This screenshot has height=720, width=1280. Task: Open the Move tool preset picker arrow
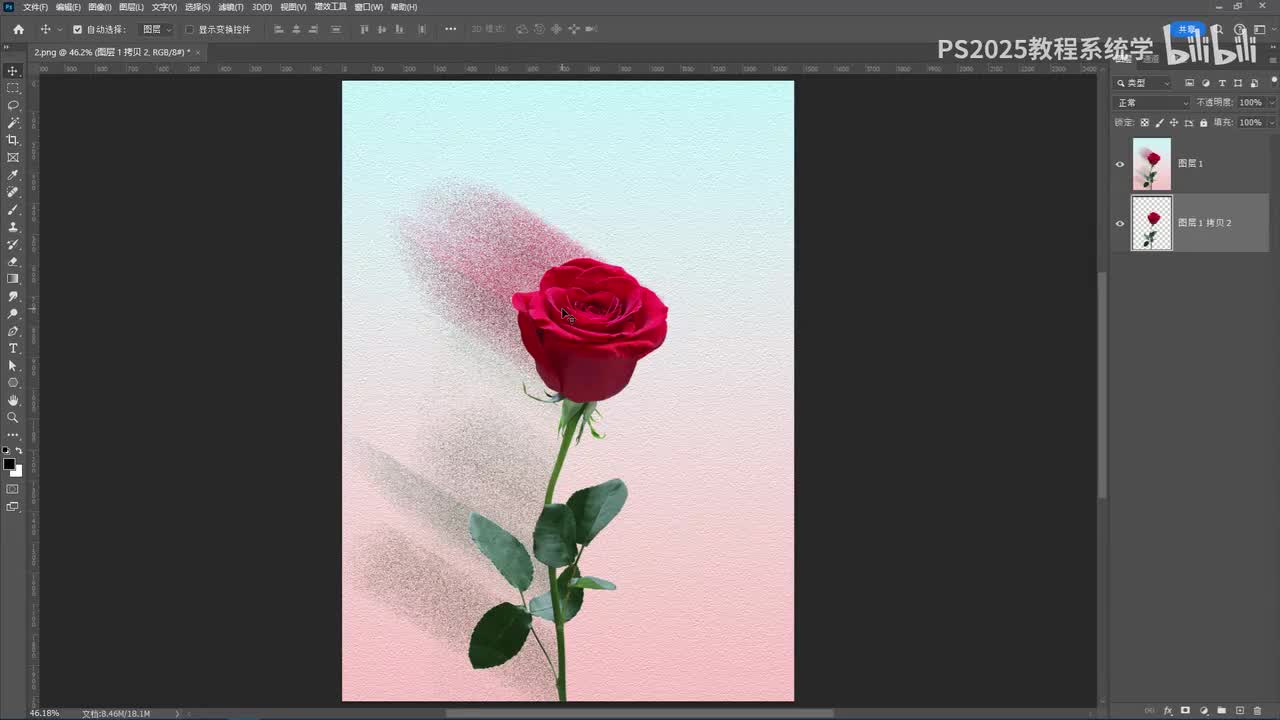click(59, 30)
